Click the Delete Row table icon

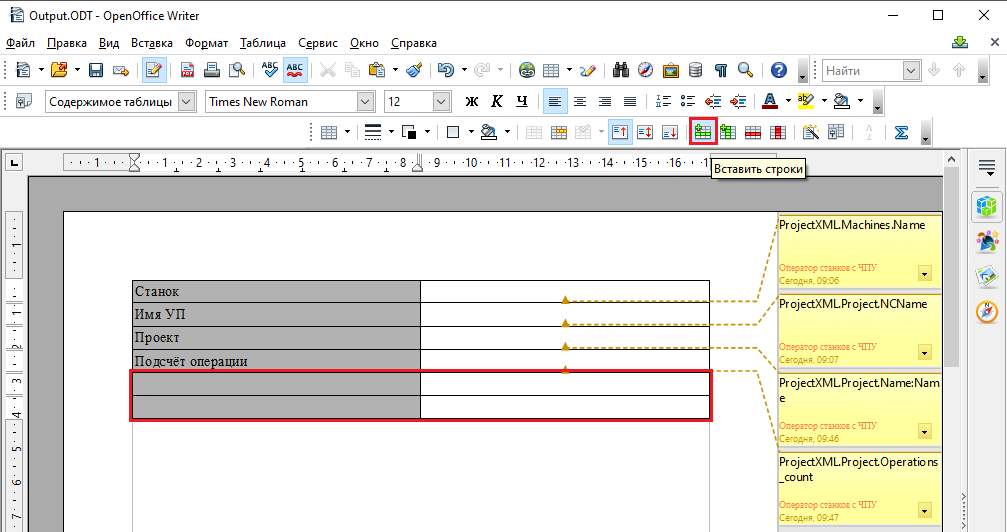click(x=752, y=132)
